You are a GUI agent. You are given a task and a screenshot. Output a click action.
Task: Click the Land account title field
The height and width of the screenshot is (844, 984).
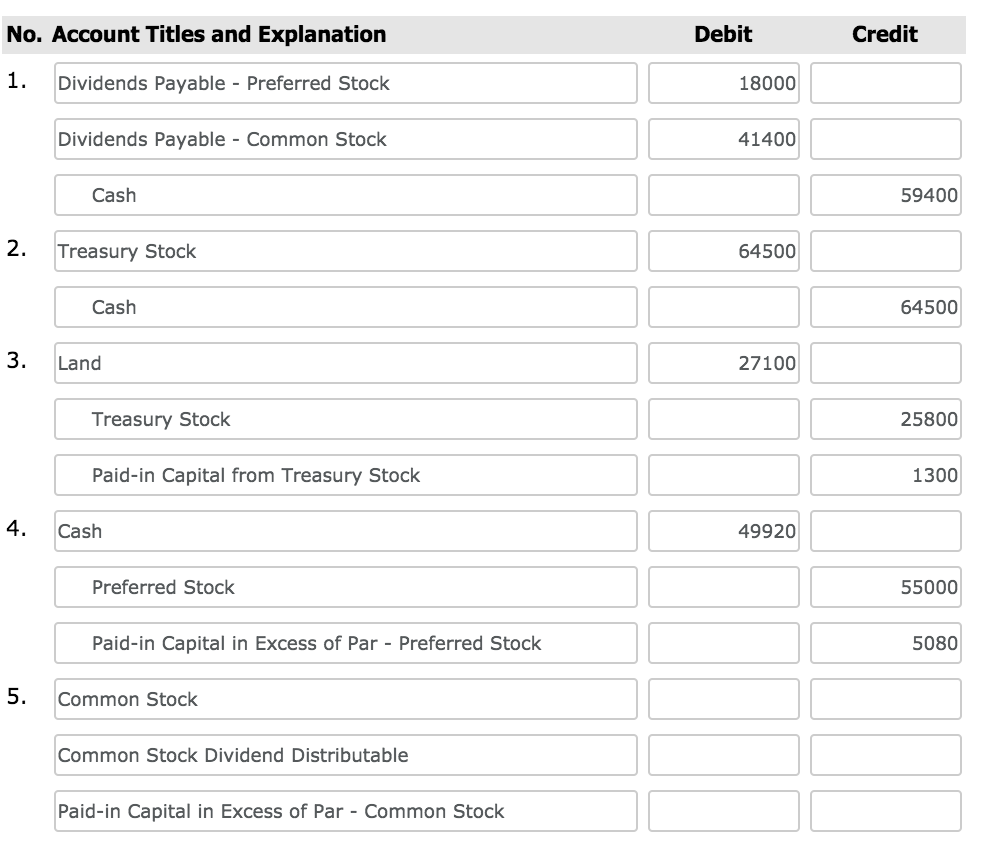345,364
